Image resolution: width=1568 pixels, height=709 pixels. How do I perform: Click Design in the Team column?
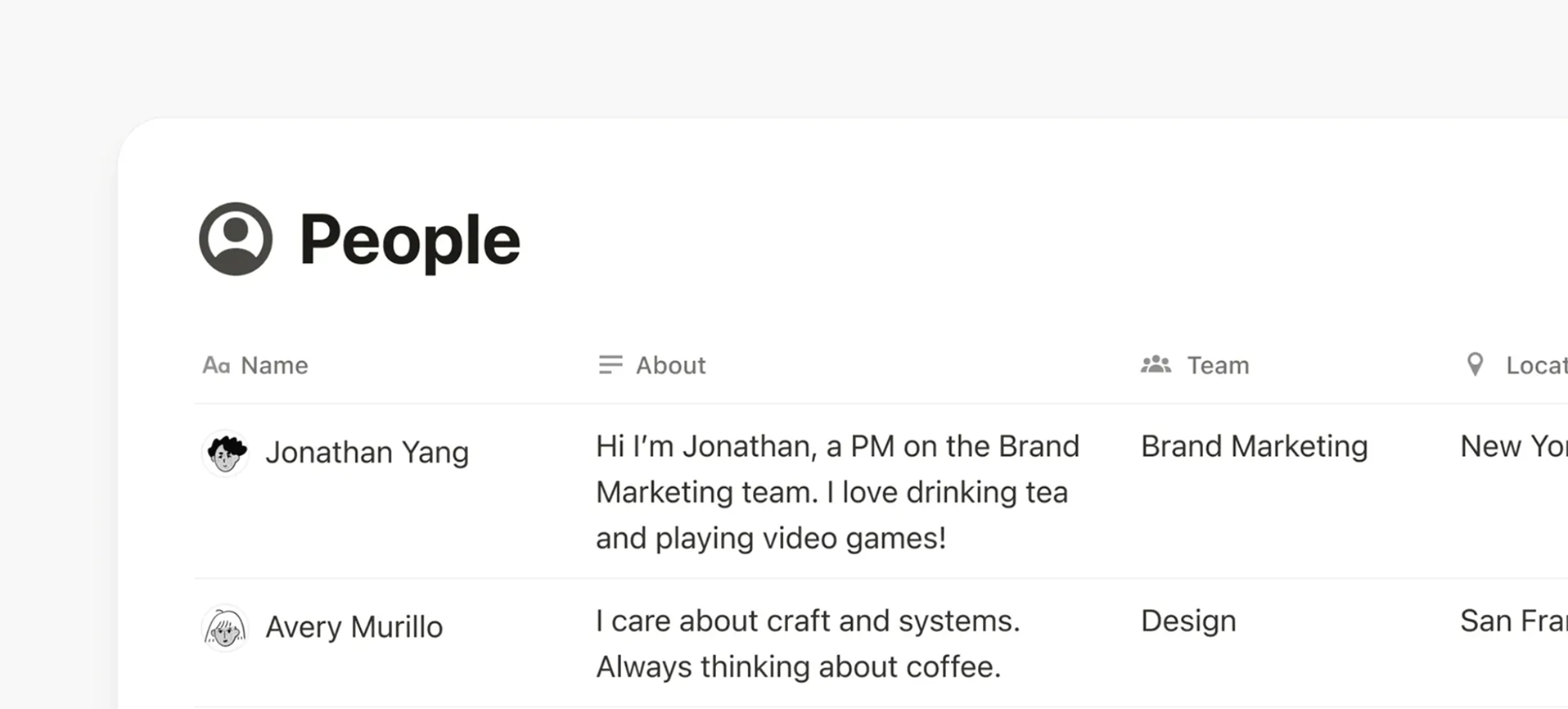click(1188, 621)
